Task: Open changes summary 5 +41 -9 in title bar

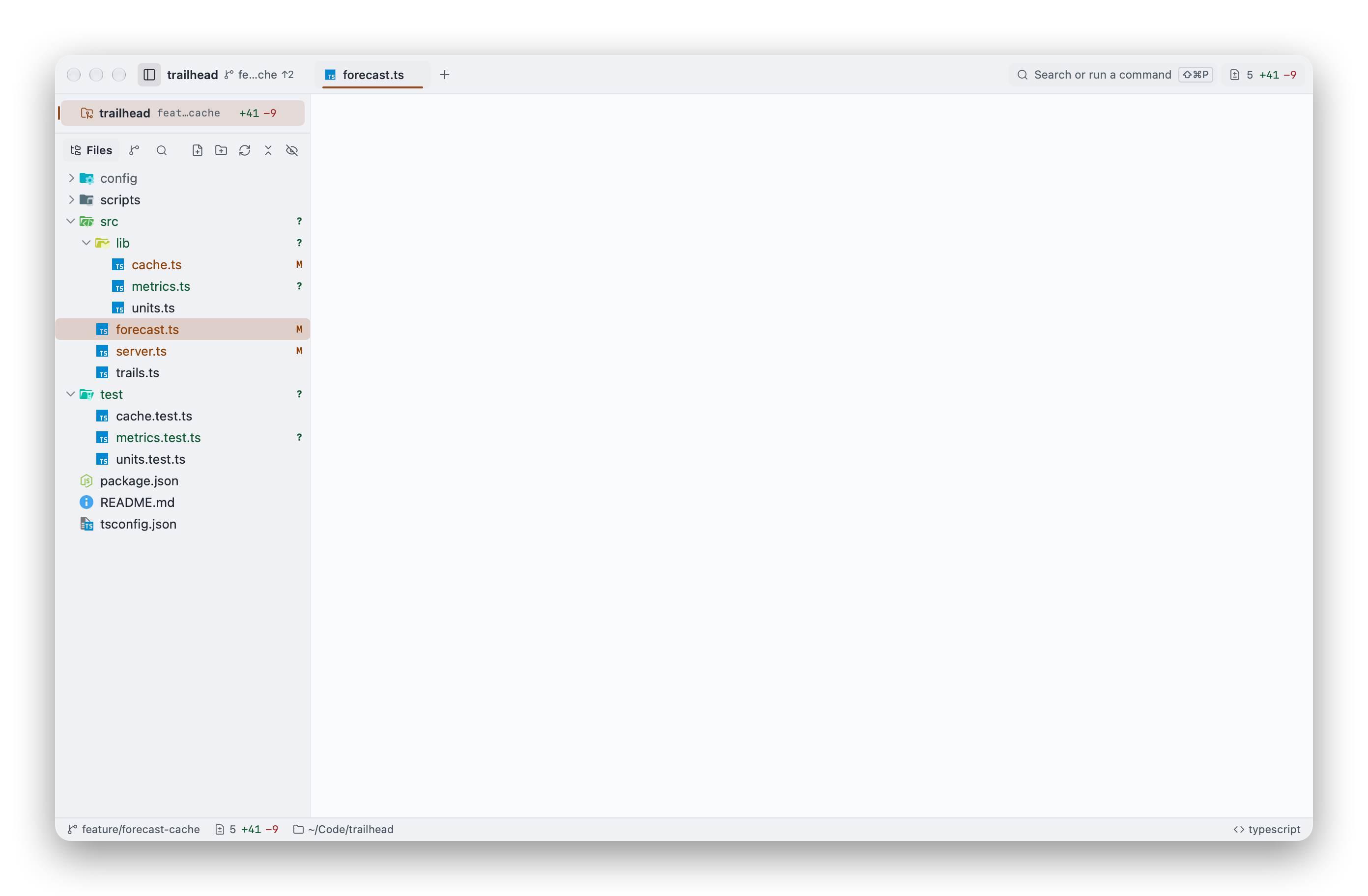Action: [1263, 75]
